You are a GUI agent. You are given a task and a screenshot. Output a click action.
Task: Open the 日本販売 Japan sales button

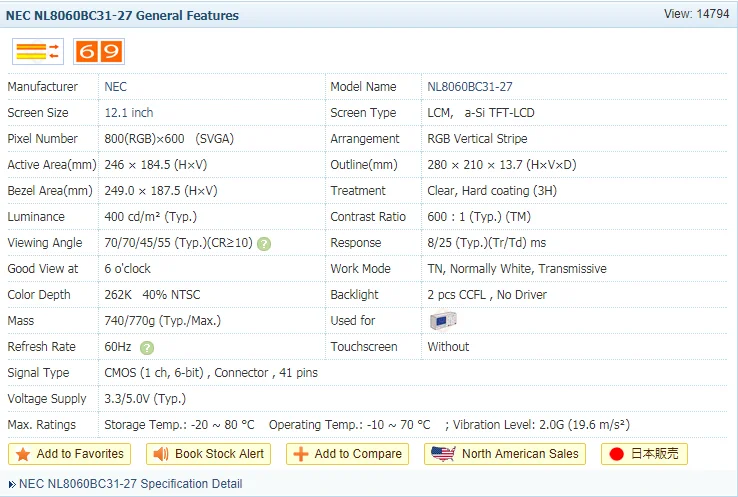(644, 454)
